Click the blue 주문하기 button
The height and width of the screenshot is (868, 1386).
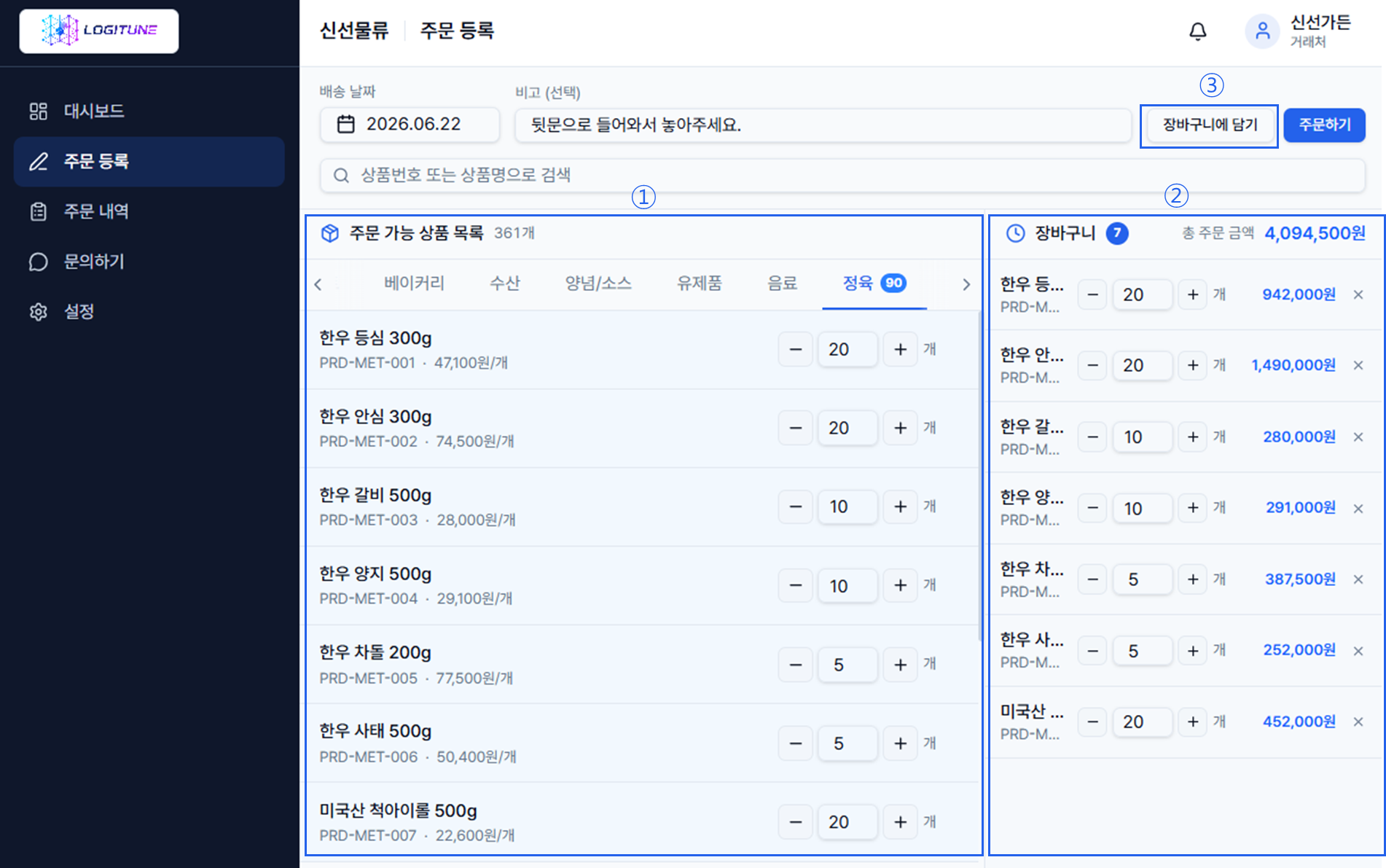[x=1324, y=125]
